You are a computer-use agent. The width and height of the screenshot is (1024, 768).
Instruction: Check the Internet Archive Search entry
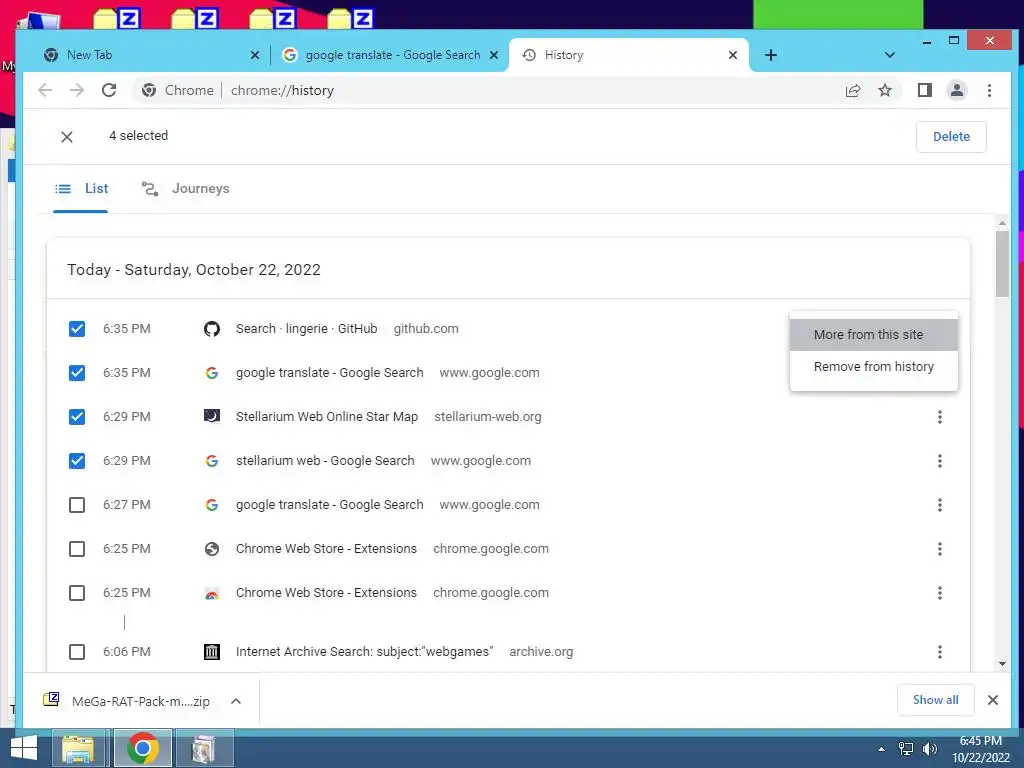(x=77, y=652)
